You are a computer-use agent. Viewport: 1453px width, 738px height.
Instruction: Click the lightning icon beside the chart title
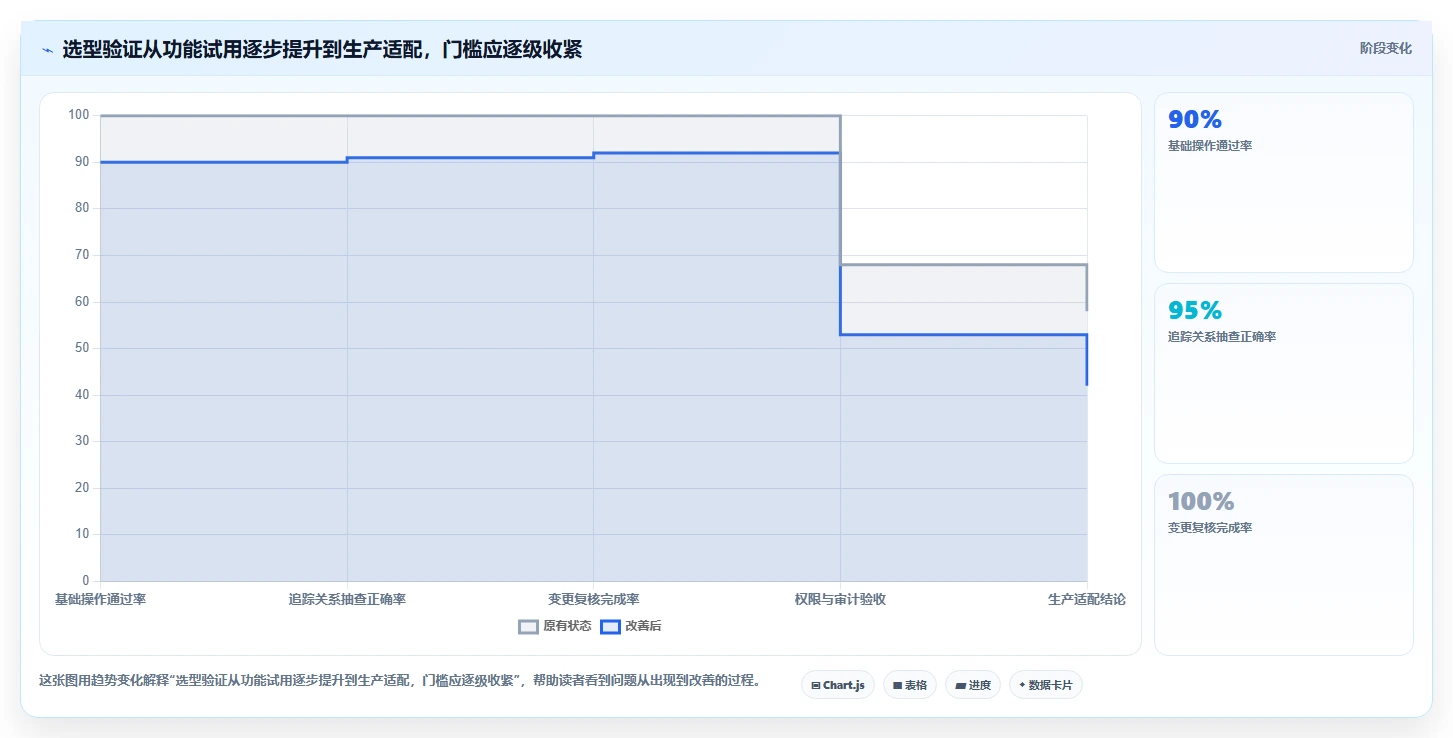(48, 49)
